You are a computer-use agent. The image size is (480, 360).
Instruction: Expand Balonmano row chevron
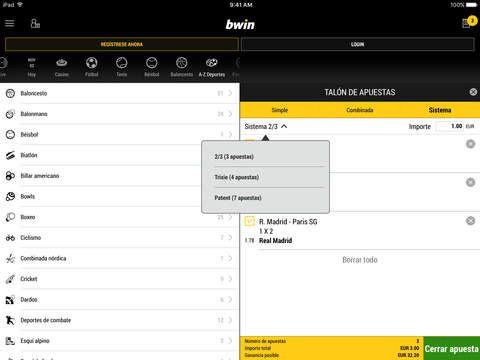pos(230,114)
